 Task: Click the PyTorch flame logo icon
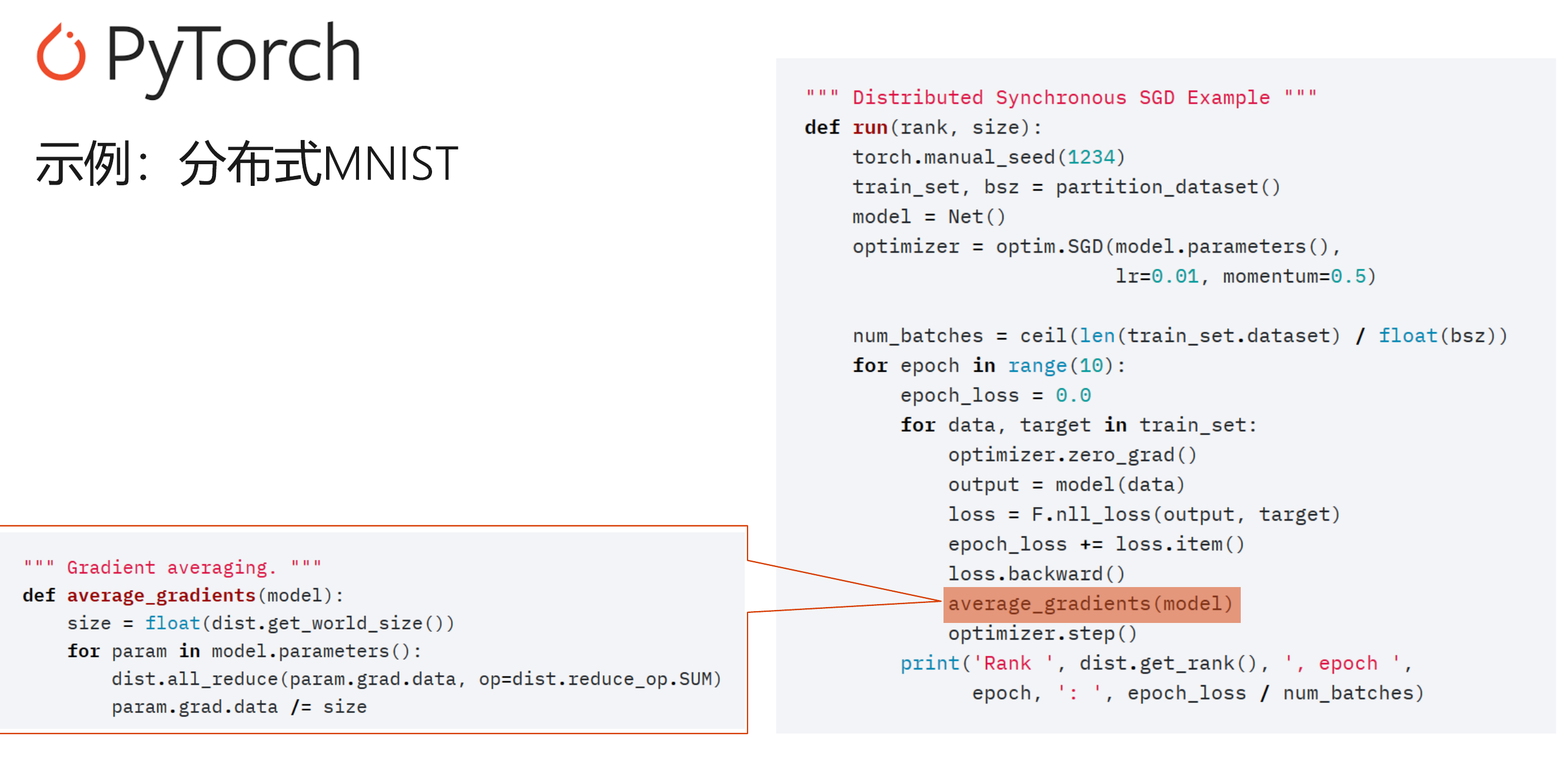click(61, 53)
